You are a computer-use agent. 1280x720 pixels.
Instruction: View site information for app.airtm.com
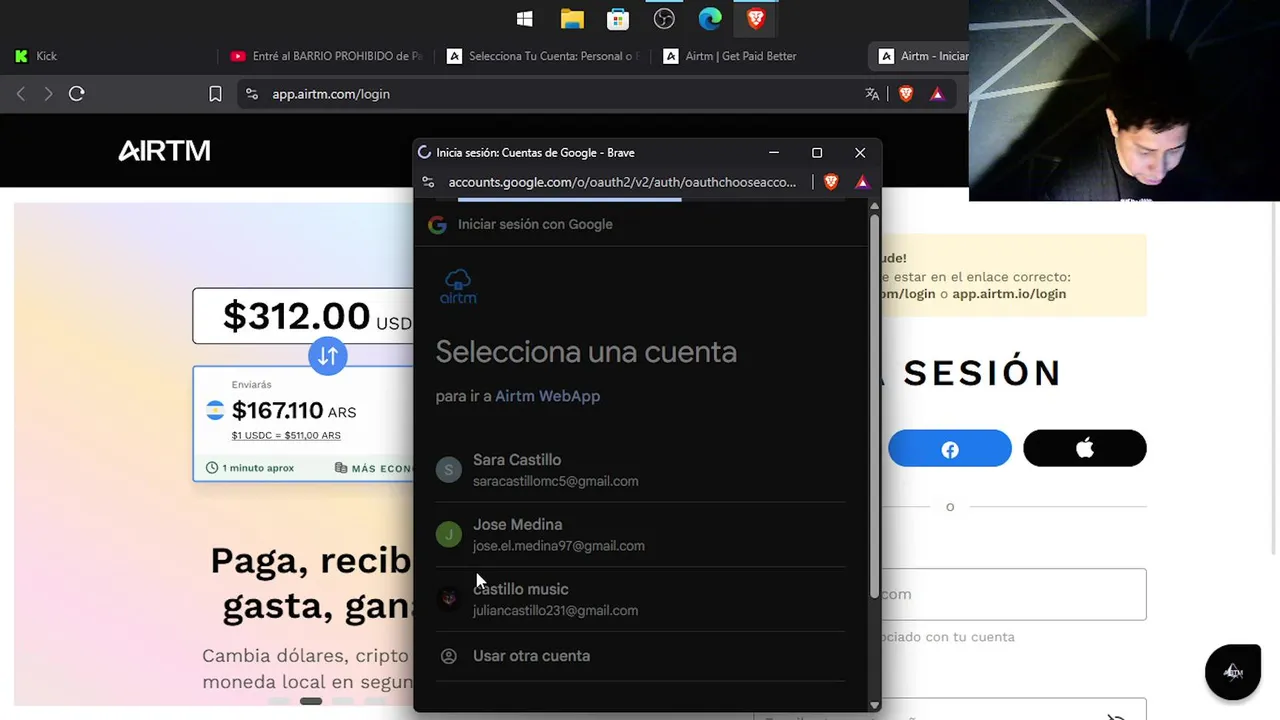tap(252, 94)
